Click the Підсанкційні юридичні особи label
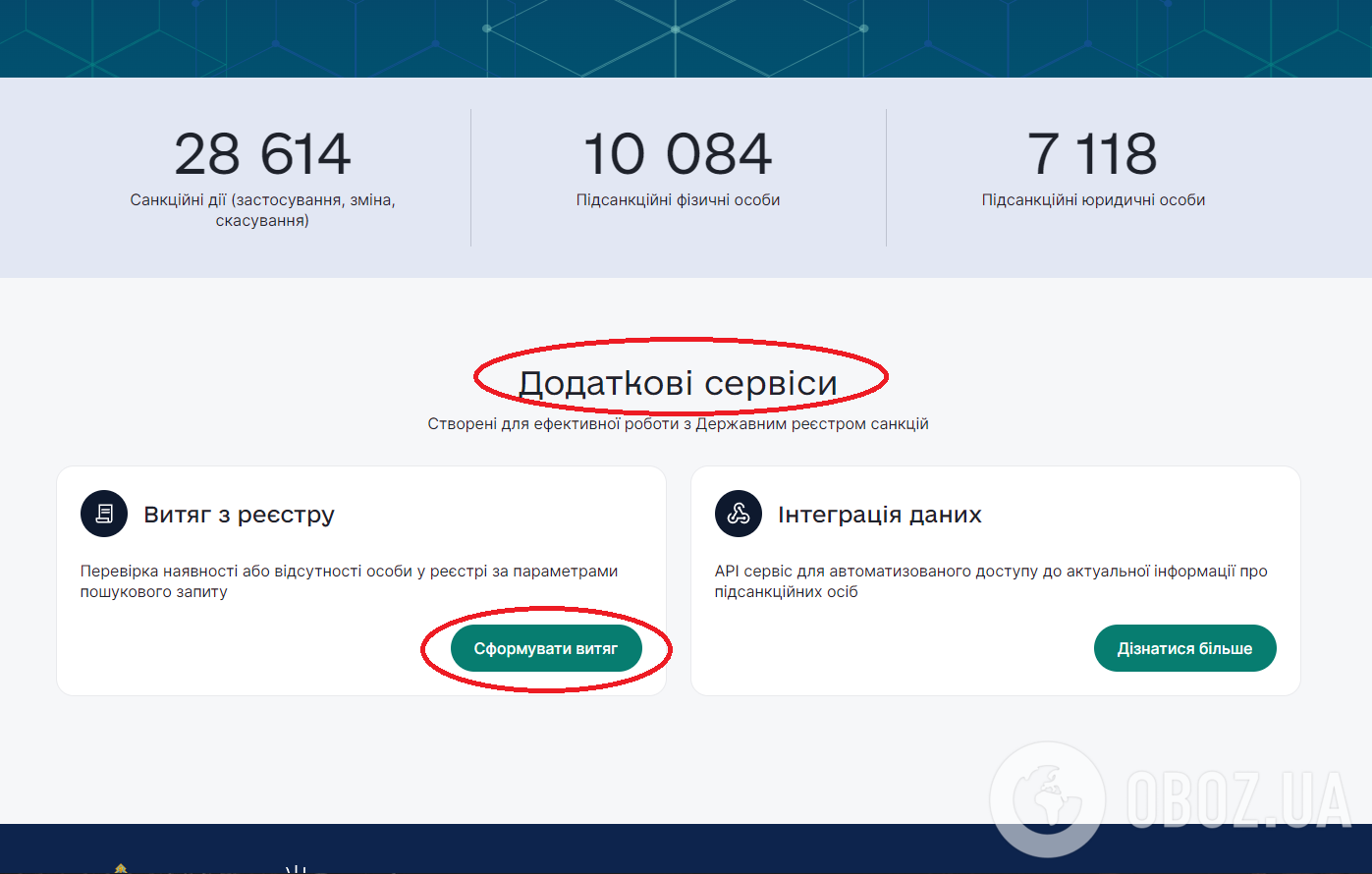The height and width of the screenshot is (874, 1372). tap(1093, 200)
